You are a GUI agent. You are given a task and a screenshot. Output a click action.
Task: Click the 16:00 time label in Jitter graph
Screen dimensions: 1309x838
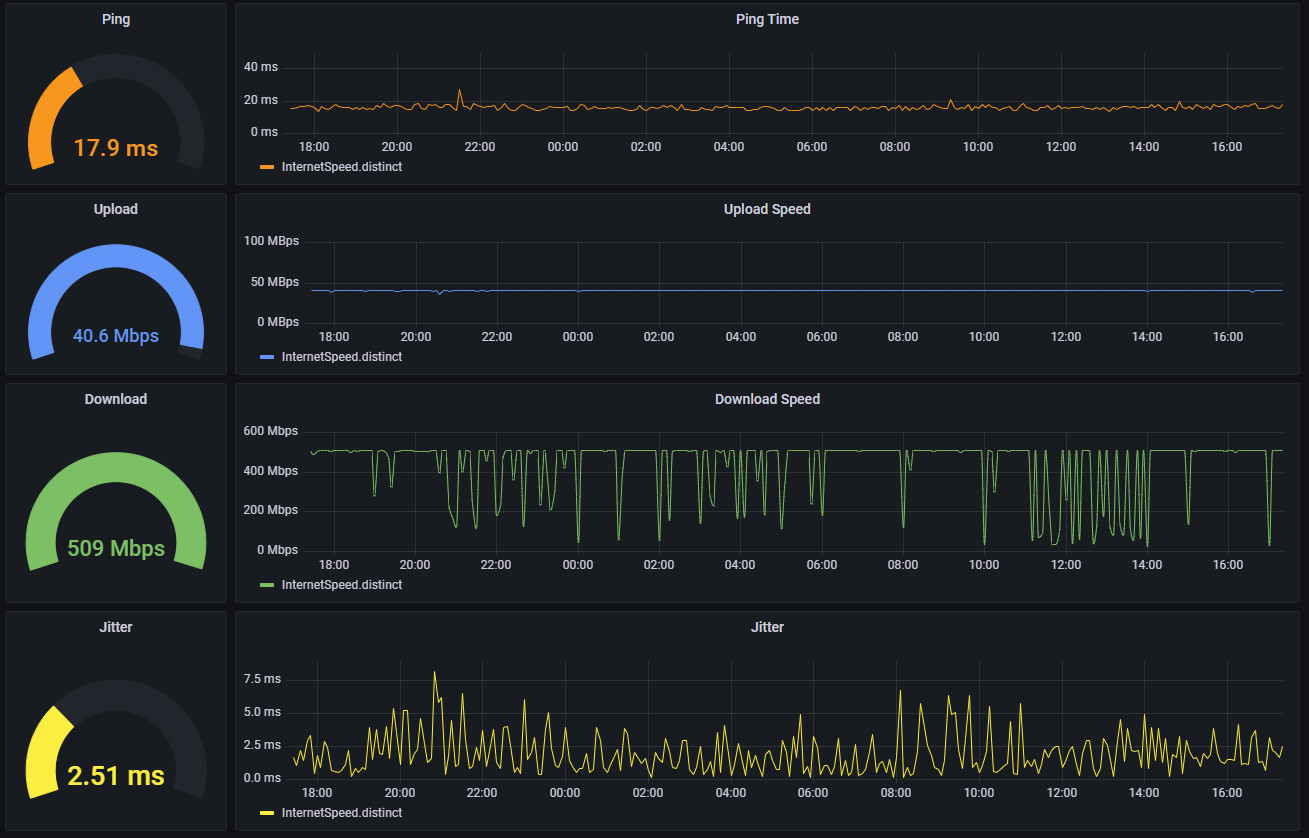pos(1227,793)
